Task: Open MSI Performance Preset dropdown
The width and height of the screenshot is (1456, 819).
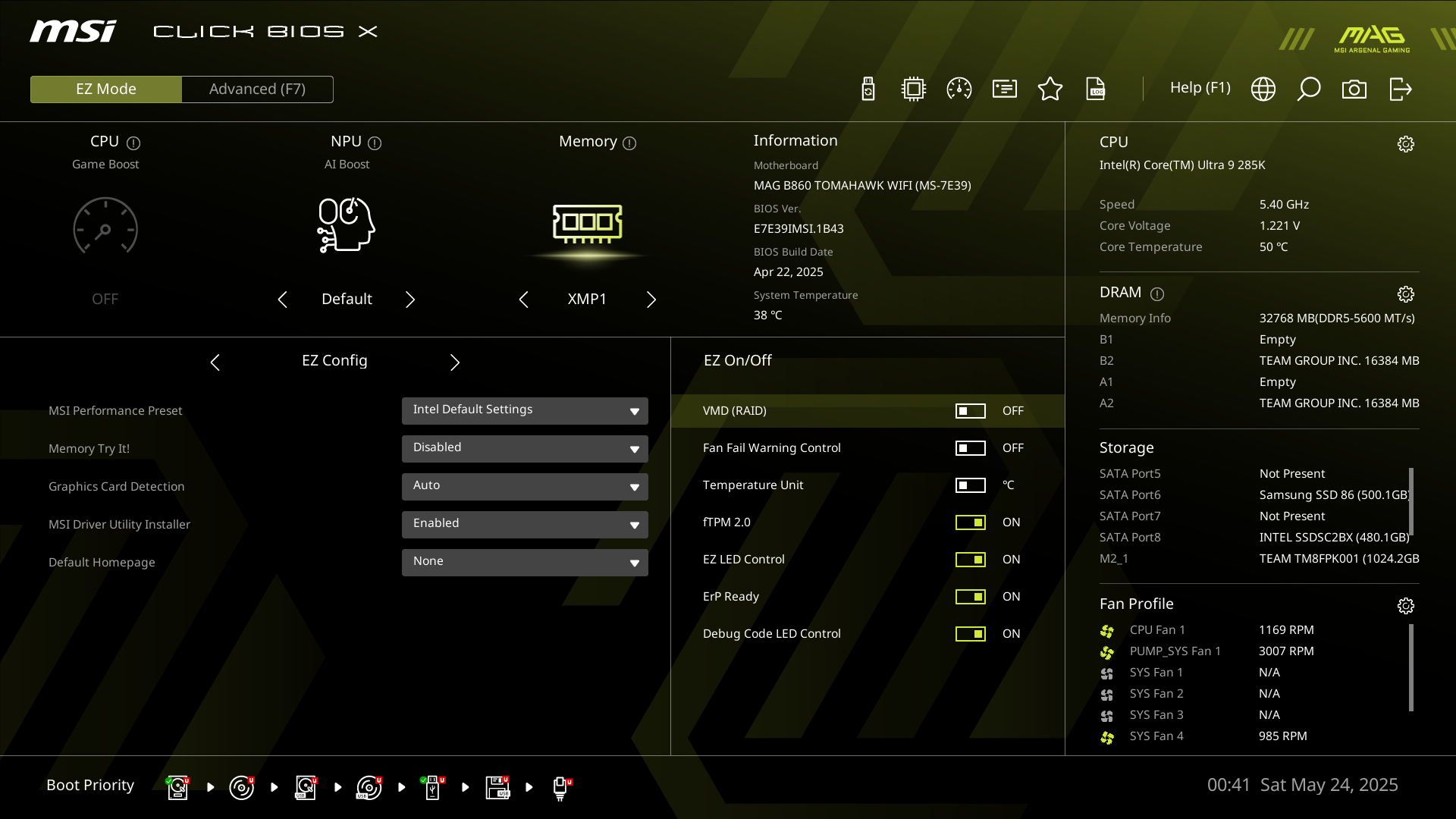Action: coord(525,410)
